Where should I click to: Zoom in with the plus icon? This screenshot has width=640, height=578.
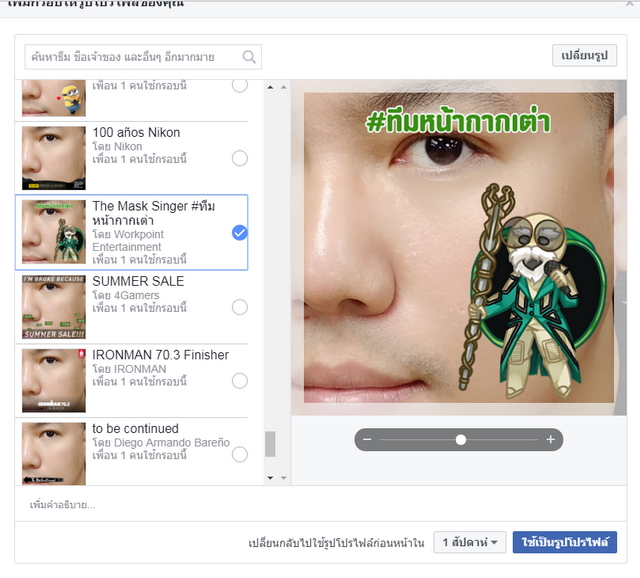point(550,440)
